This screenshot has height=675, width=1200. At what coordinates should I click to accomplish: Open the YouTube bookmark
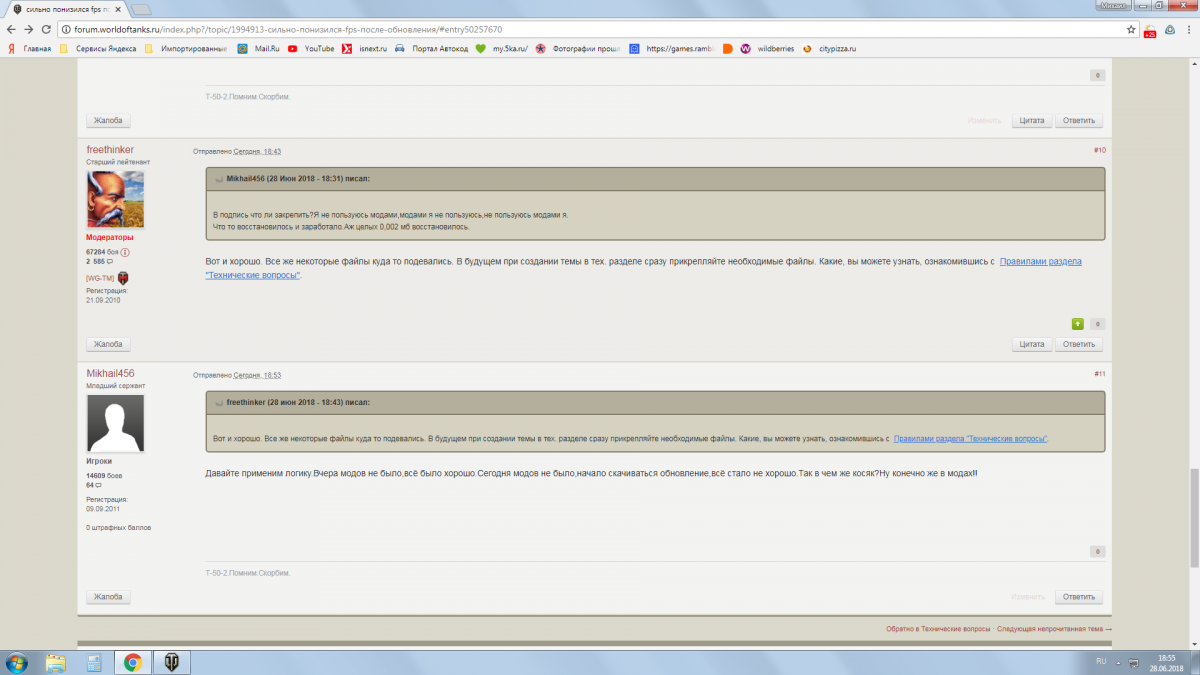pyautogui.click(x=311, y=48)
